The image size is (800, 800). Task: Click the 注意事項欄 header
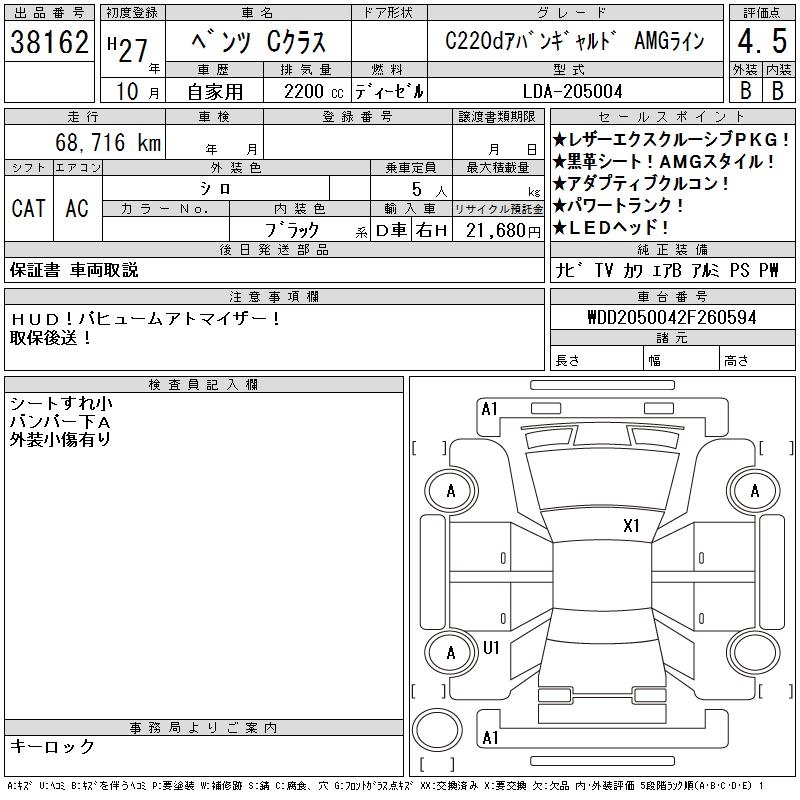(x=274, y=296)
